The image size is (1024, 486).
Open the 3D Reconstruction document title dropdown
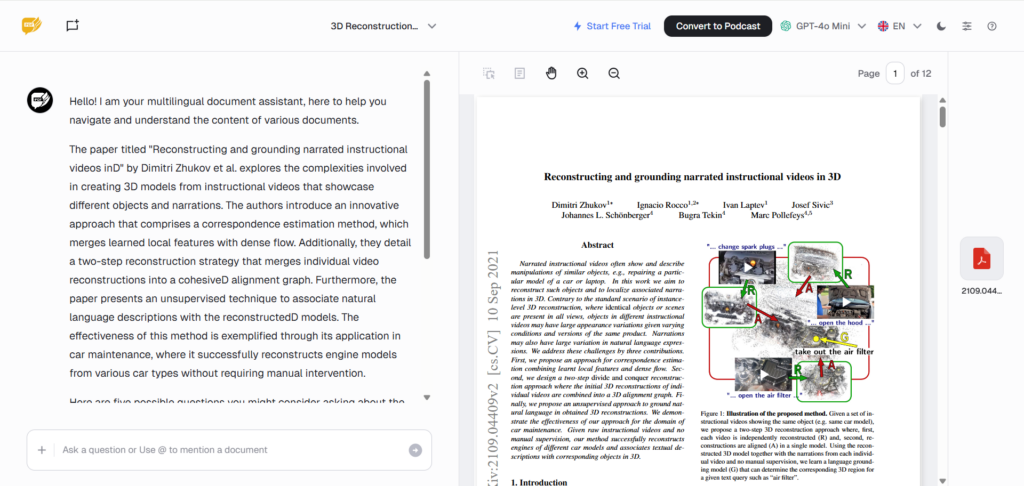click(383, 26)
